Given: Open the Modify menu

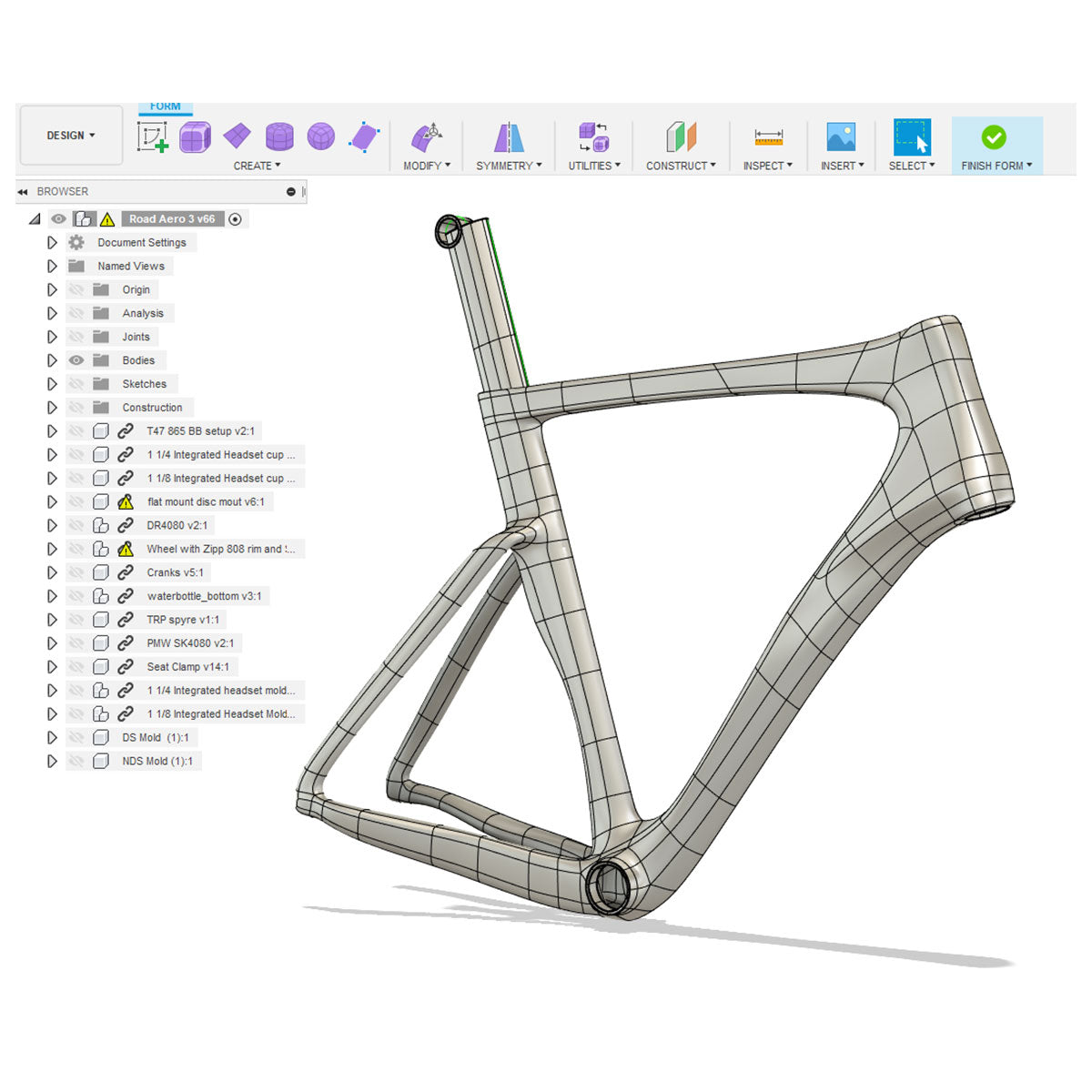Looking at the screenshot, I should click(x=427, y=166).
